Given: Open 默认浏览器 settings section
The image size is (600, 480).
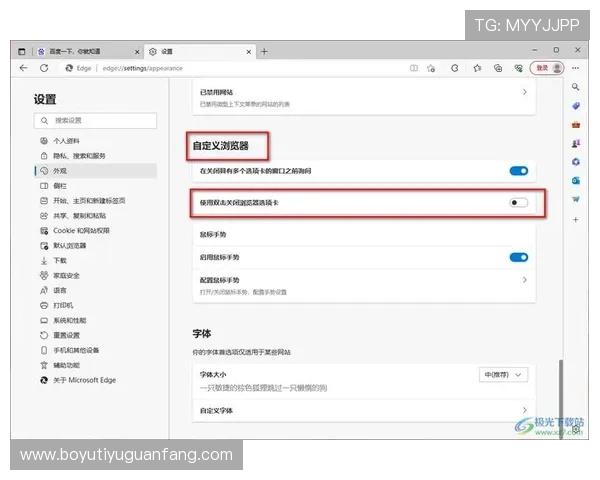Looking at the screenshot, I should click(x=96, y=245).
